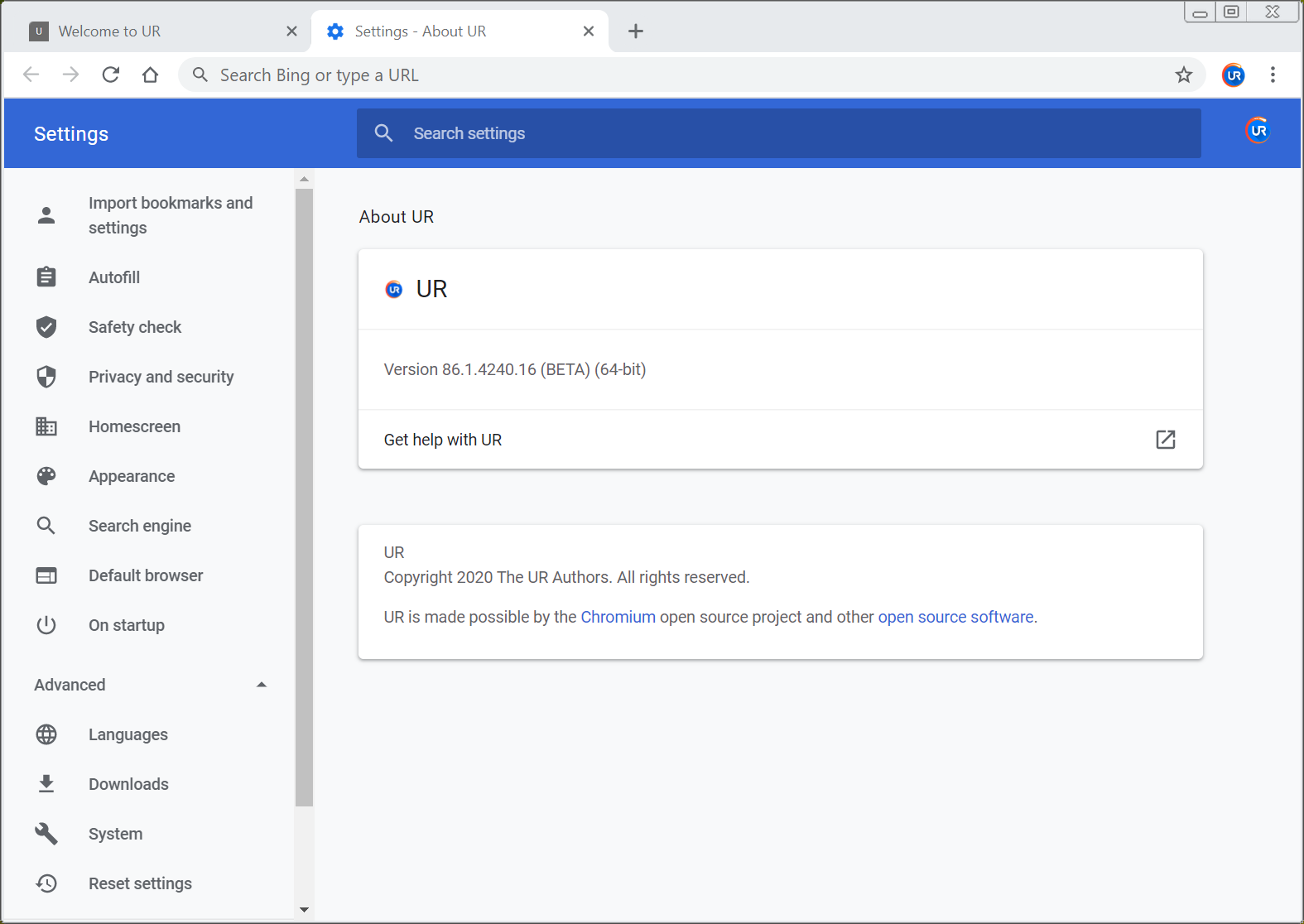Click the back navigation arrow
The height and width of the screenshot is (924, 1304).
[x=31, y=75]
